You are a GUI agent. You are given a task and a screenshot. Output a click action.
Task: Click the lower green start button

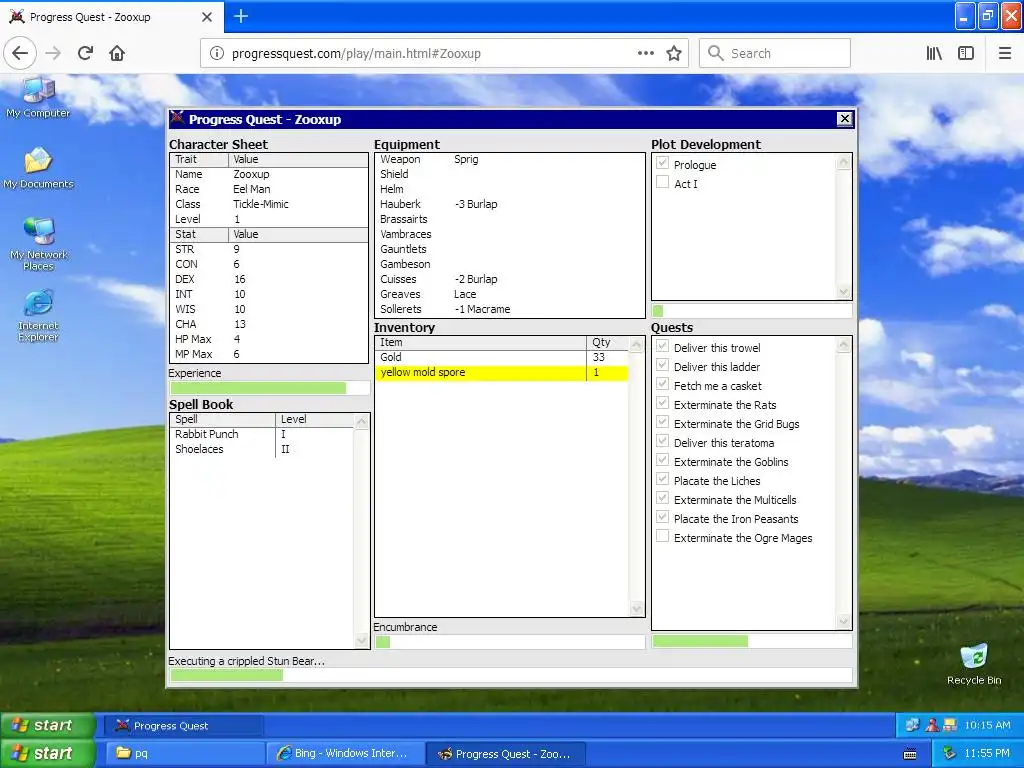click(x=48, y=754)
